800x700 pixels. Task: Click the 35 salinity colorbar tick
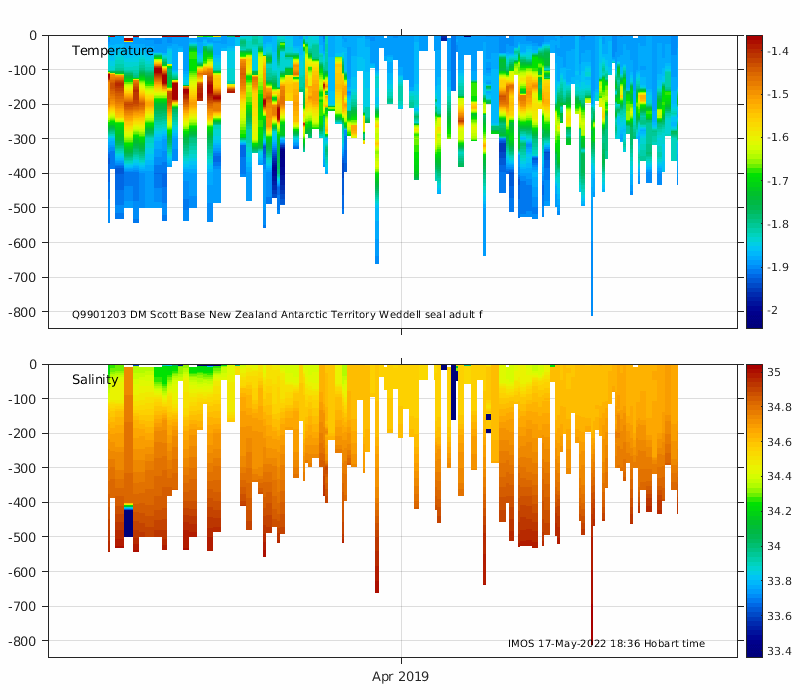click(774, 372)
